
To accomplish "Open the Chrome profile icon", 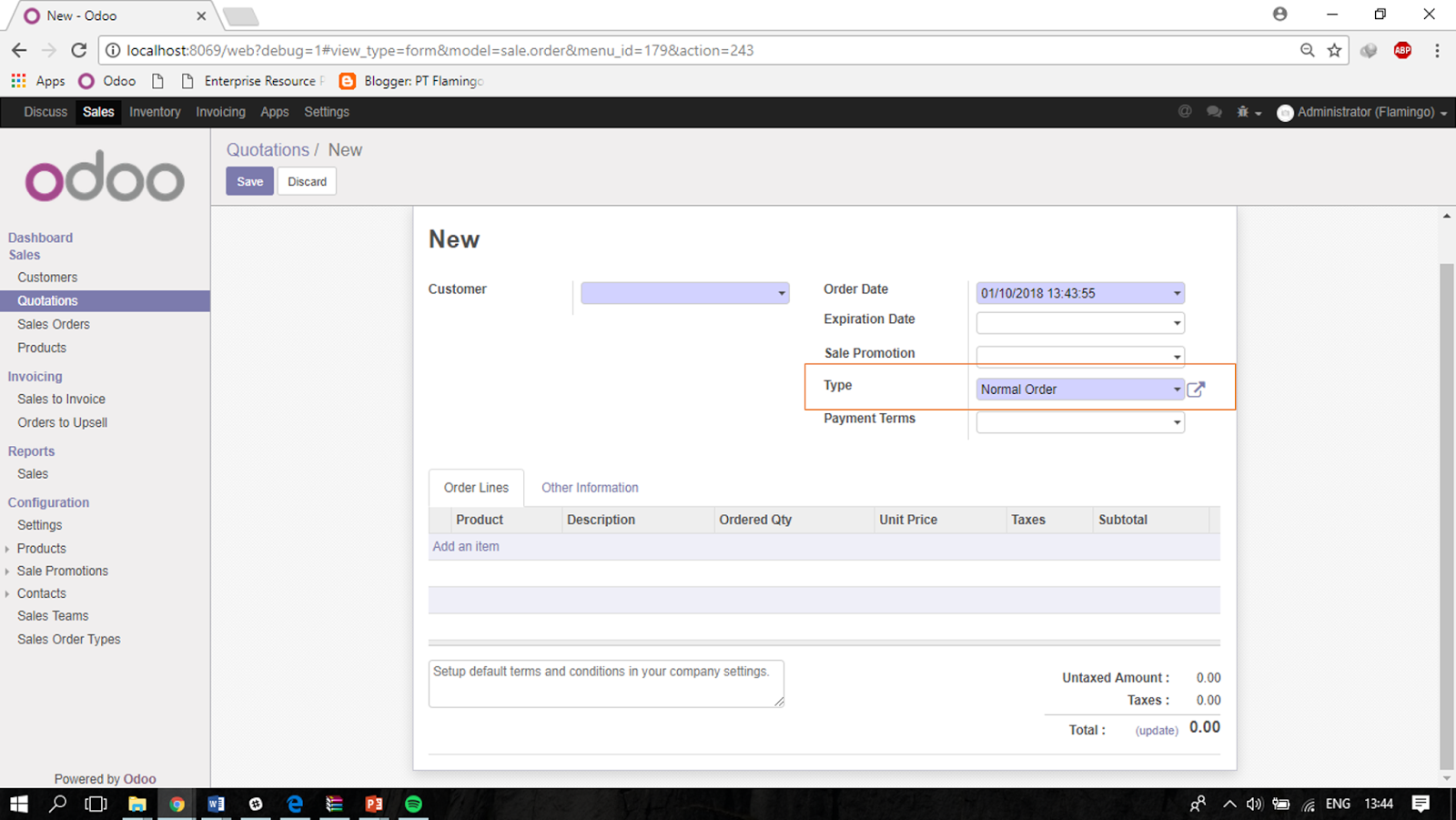I will tap(1279, 15).
